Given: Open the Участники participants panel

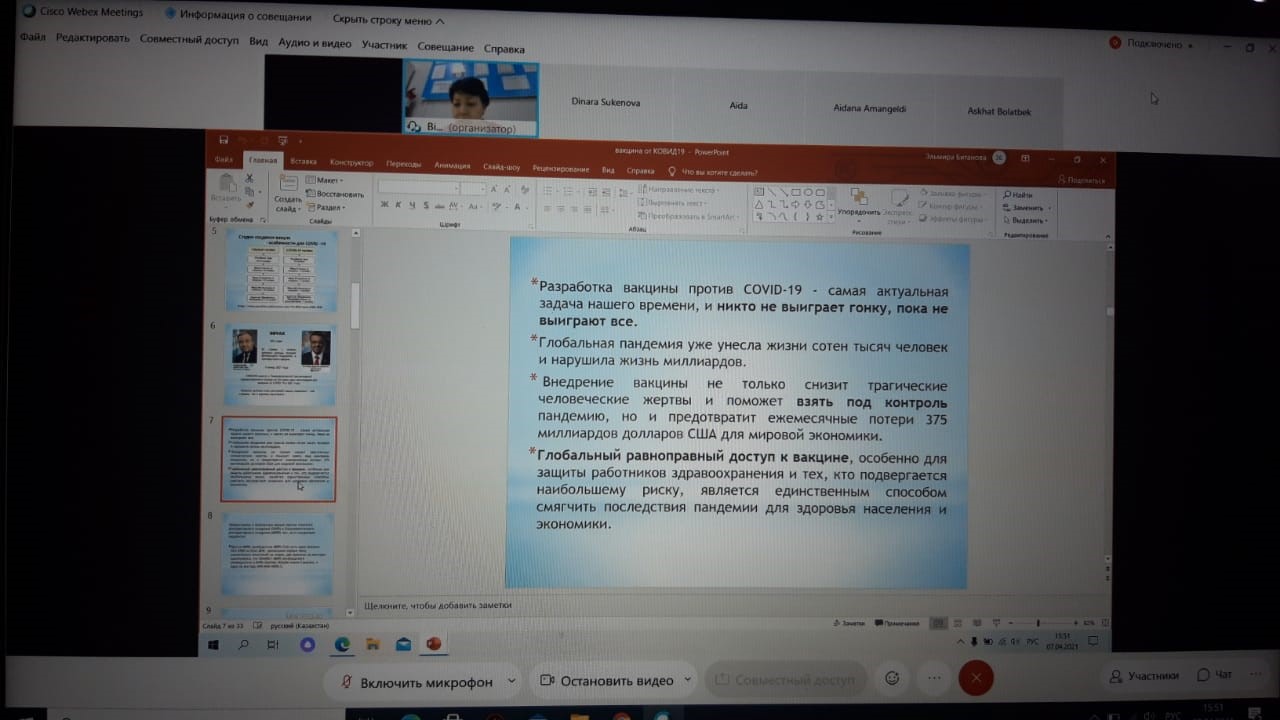Looking at the screenshot, I should (1144, 676).
